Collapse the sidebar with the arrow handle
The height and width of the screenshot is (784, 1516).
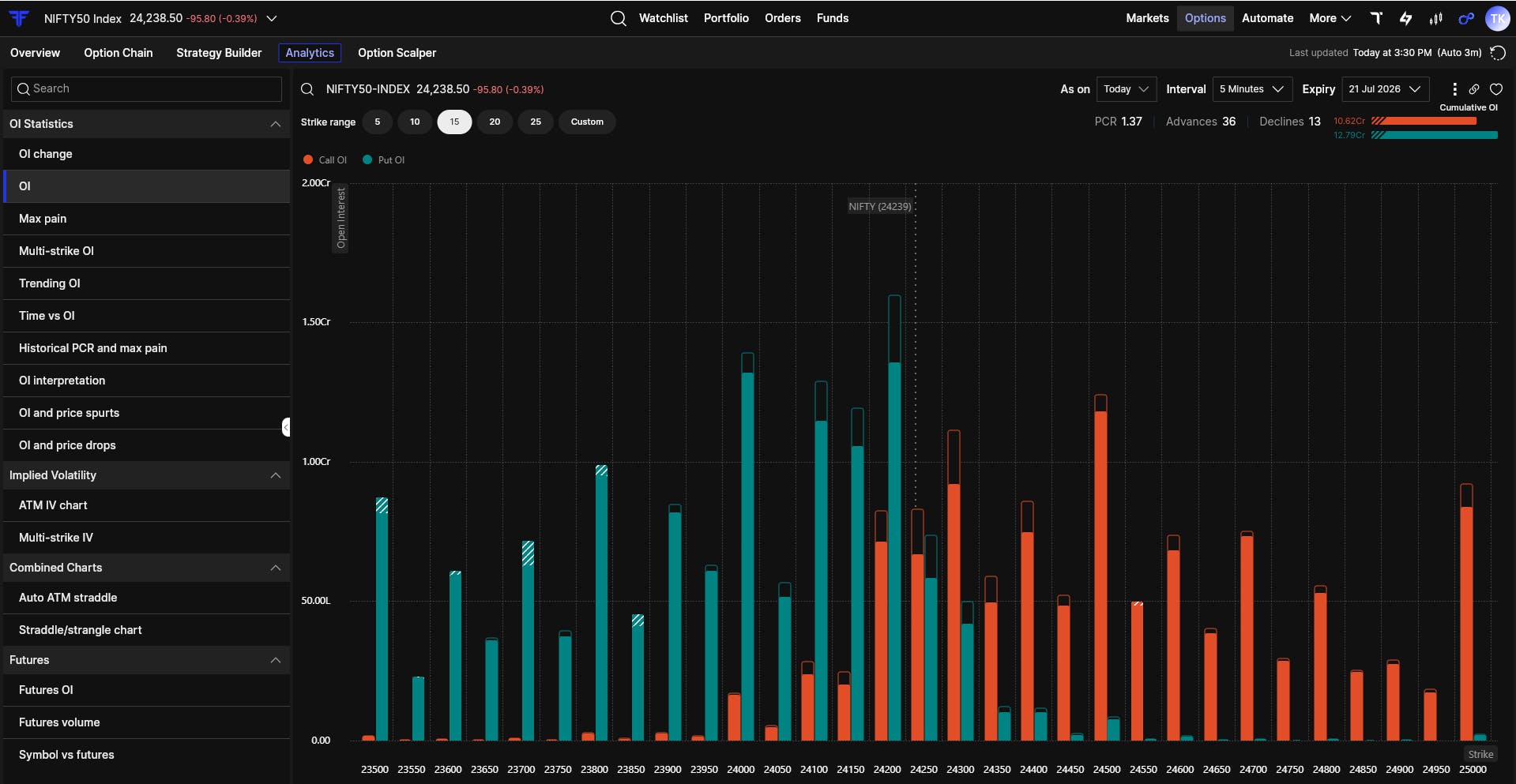pos(286,427)
